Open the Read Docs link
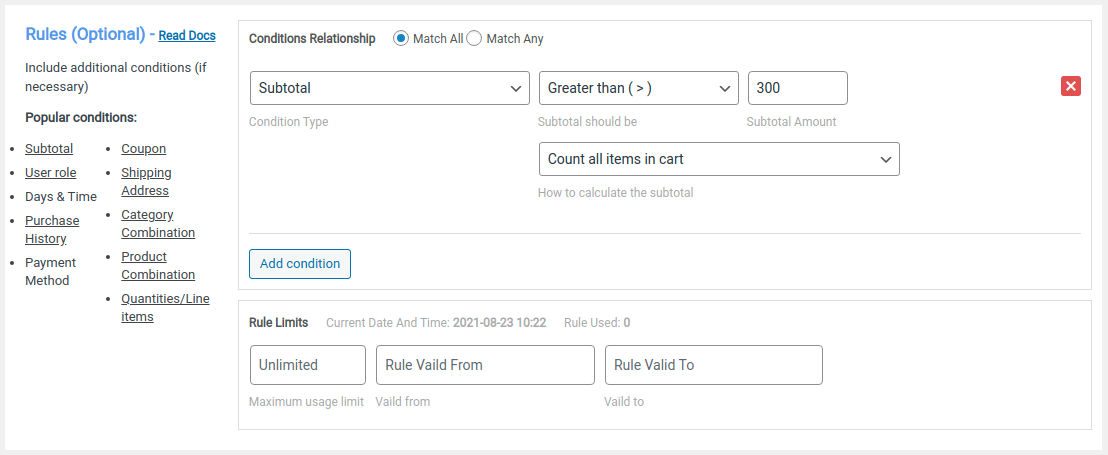 187,35
